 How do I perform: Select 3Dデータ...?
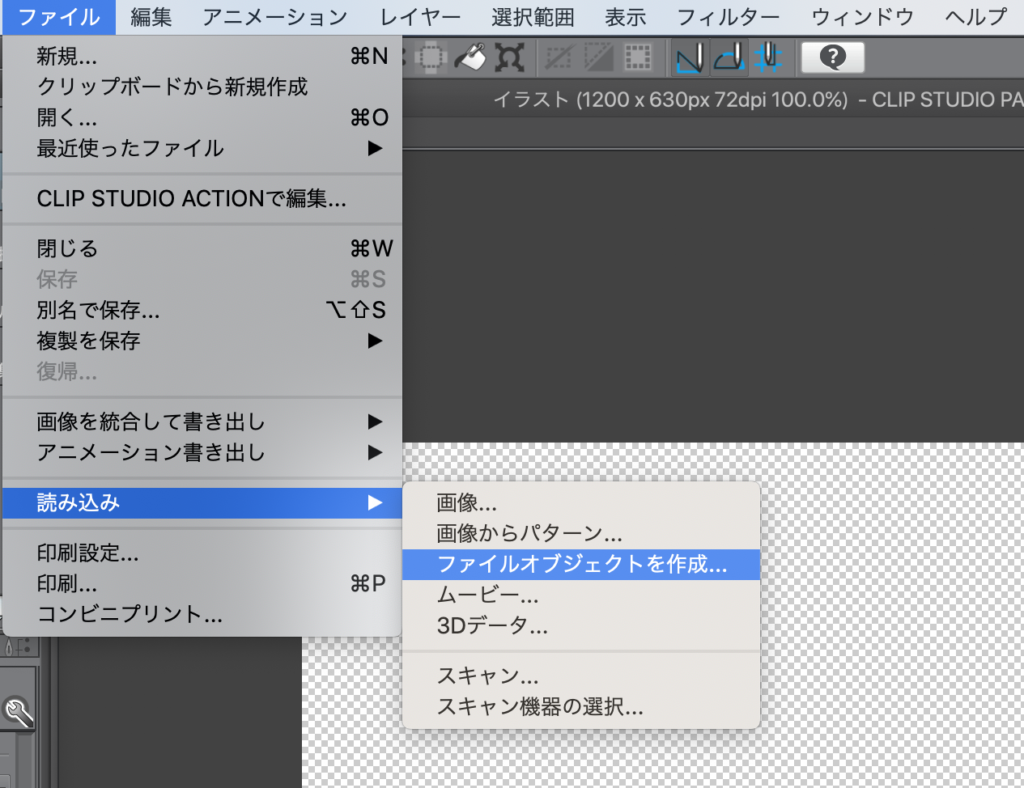(581, 625)
